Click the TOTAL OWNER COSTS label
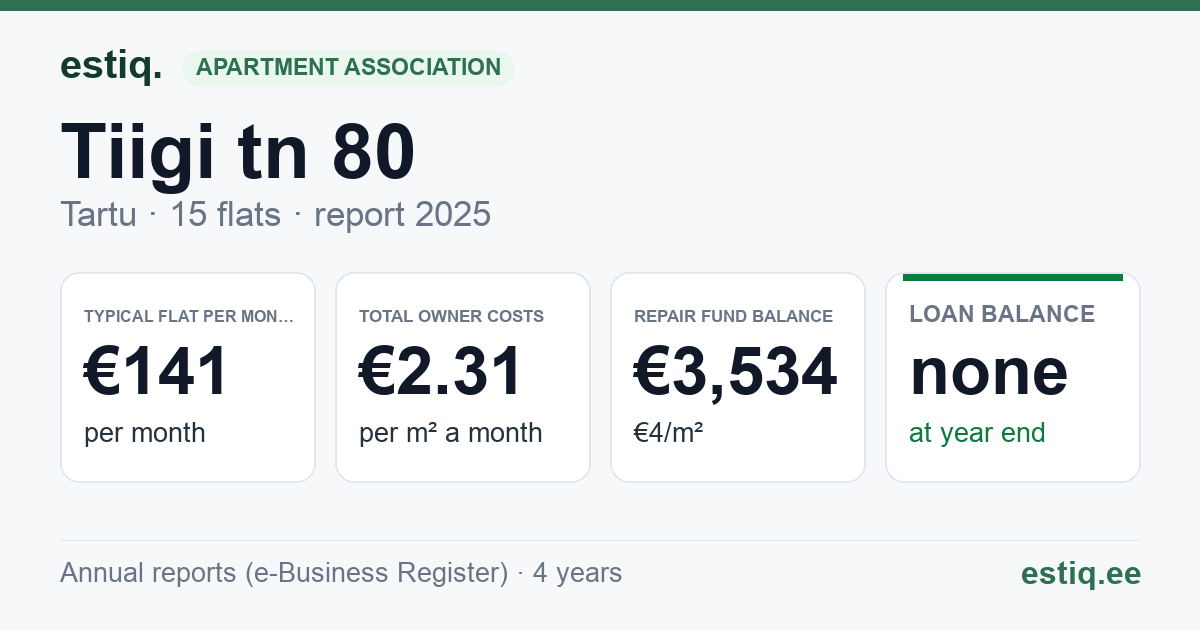This screenshot has width=1200, height=630. pyautogui.click(x=452, y=316)
